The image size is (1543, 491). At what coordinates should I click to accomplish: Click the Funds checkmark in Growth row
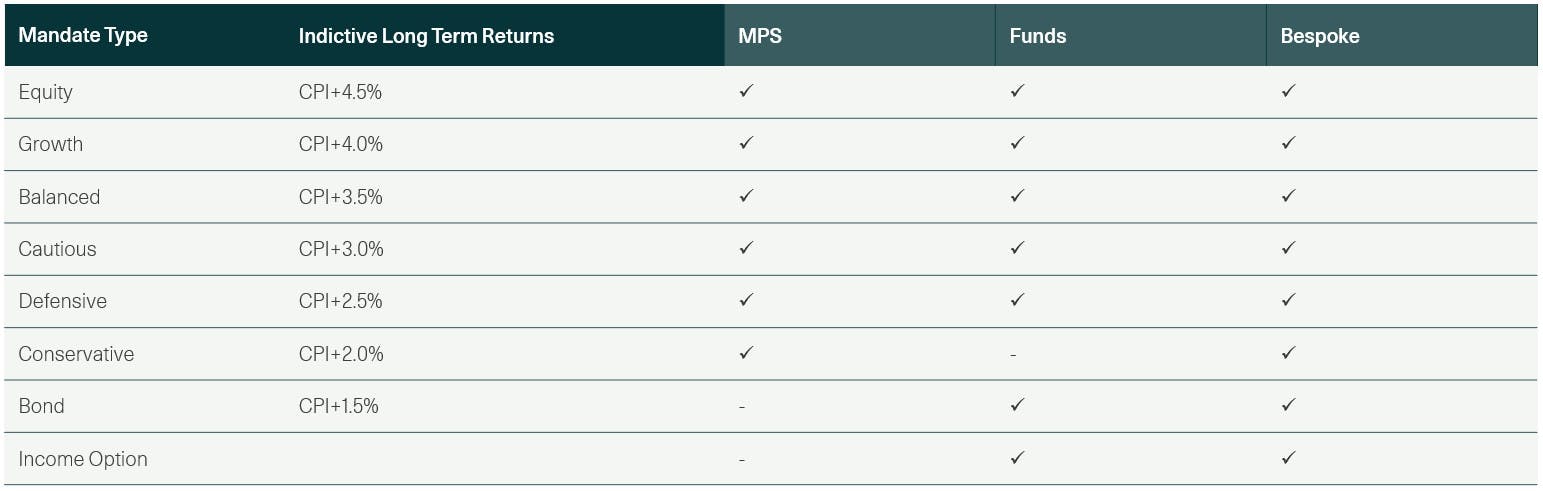[x=1017, y=143]
